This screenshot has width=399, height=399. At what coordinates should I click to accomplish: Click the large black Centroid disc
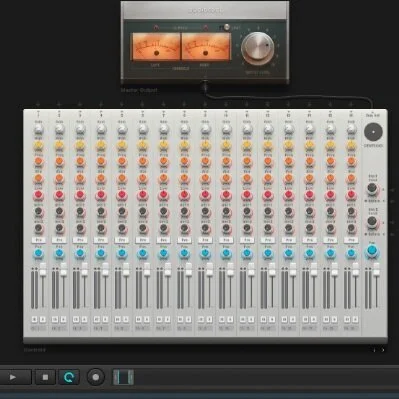[x=373, y=132]
